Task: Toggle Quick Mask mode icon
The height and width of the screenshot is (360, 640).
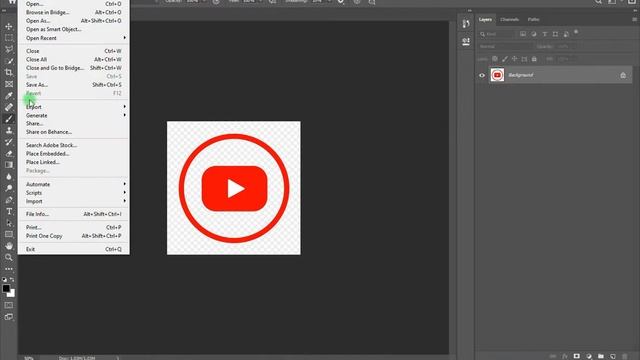Action: click(9, 305)
